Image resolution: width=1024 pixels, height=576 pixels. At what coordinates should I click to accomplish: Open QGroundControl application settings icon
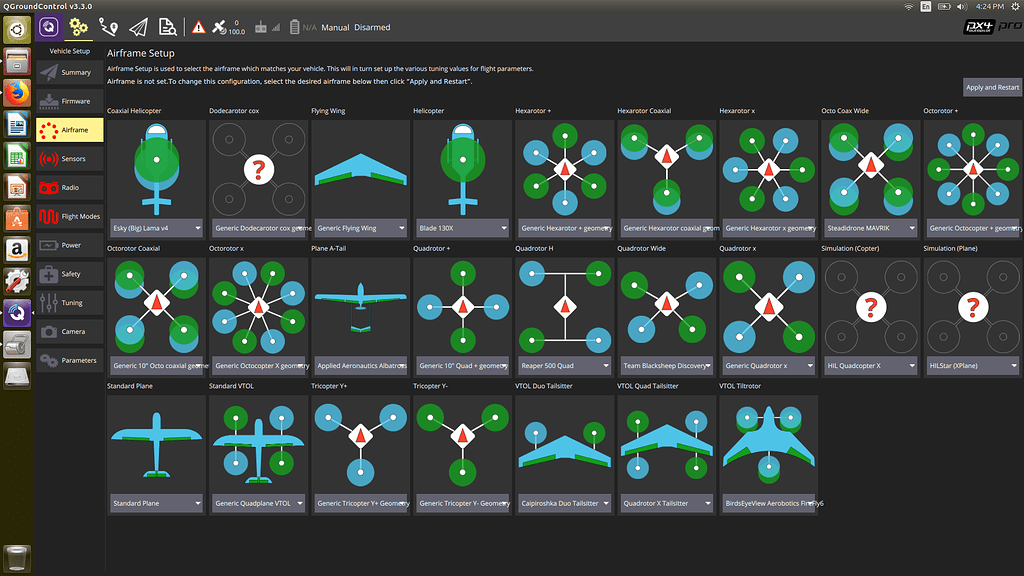(x=49, y=27)
